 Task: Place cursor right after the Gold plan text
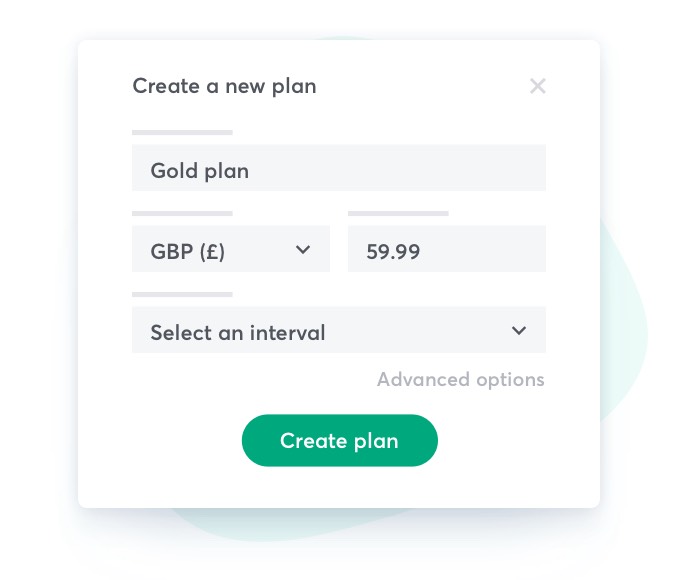coord(252,170)
